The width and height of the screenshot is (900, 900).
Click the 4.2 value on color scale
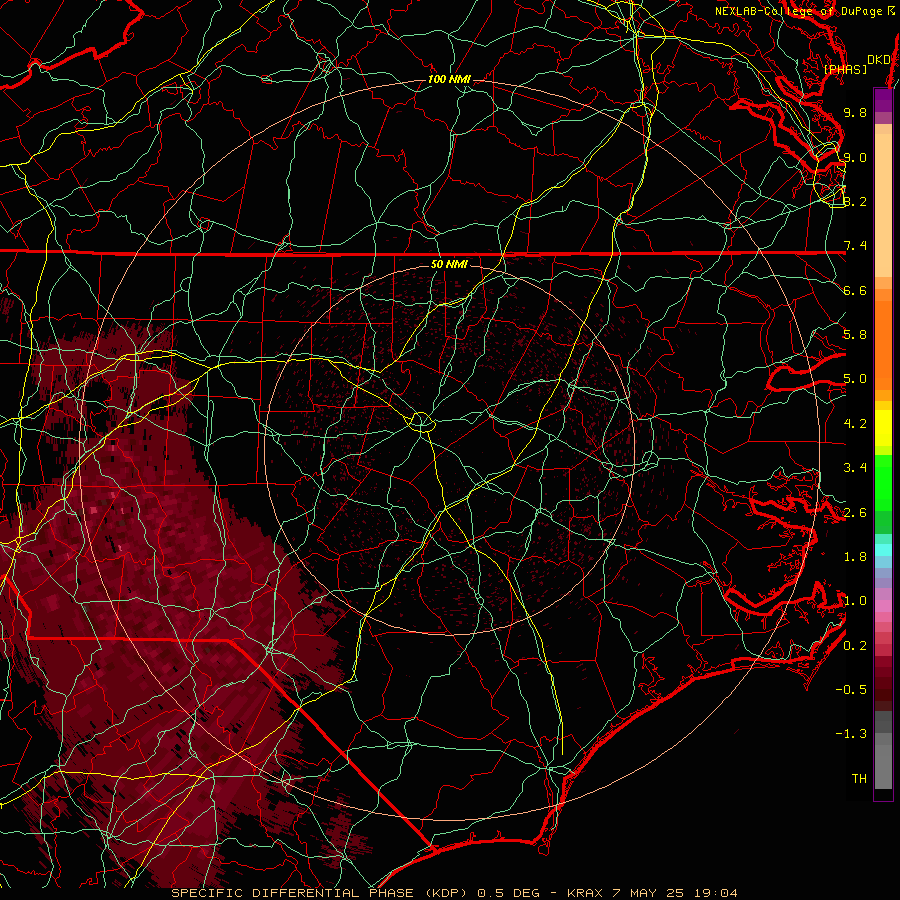[x=855, y=424]
